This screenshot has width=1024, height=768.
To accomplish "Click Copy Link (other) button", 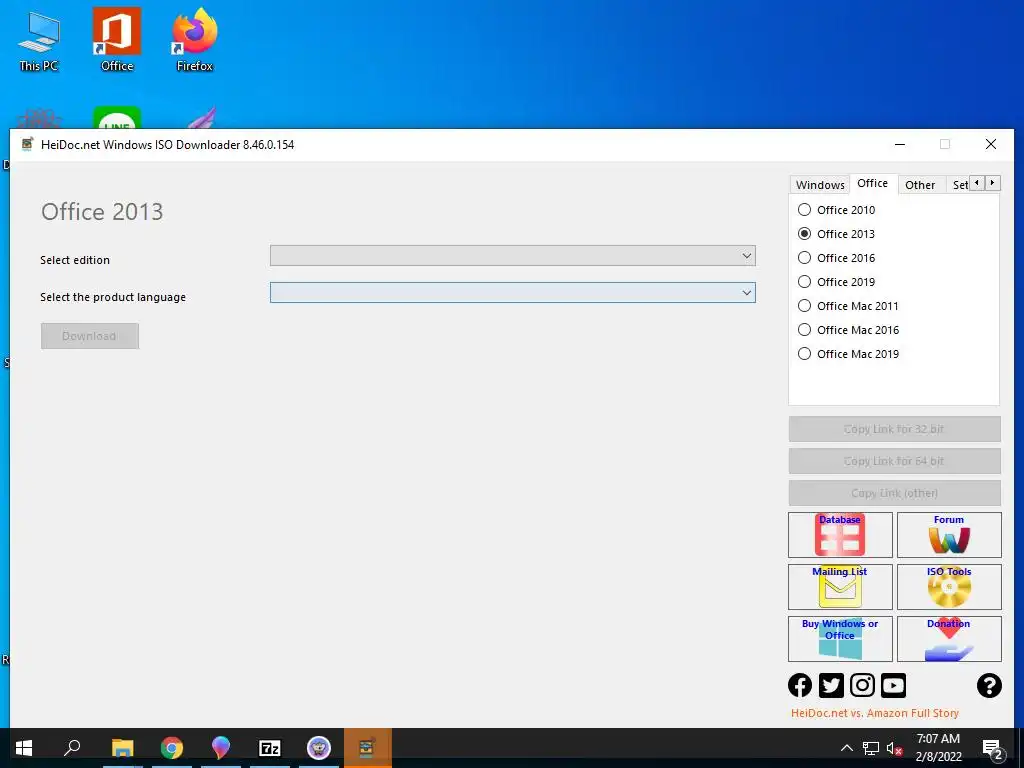I will (x=894, y=493).
